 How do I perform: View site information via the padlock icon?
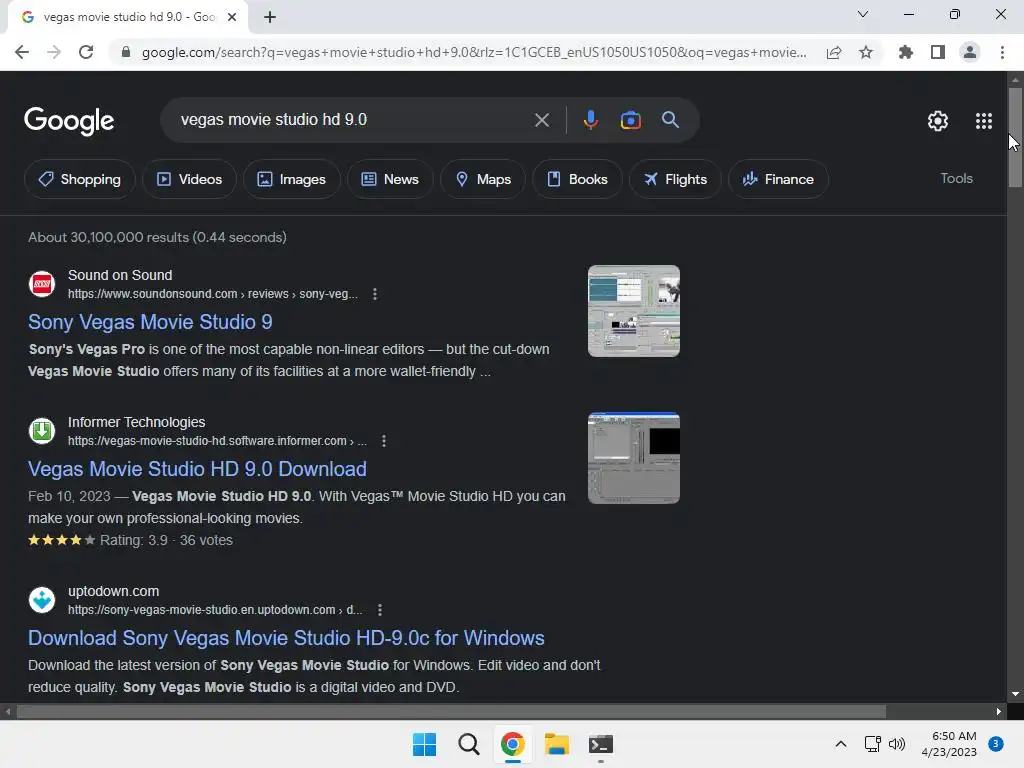click(x=126, y=52)
